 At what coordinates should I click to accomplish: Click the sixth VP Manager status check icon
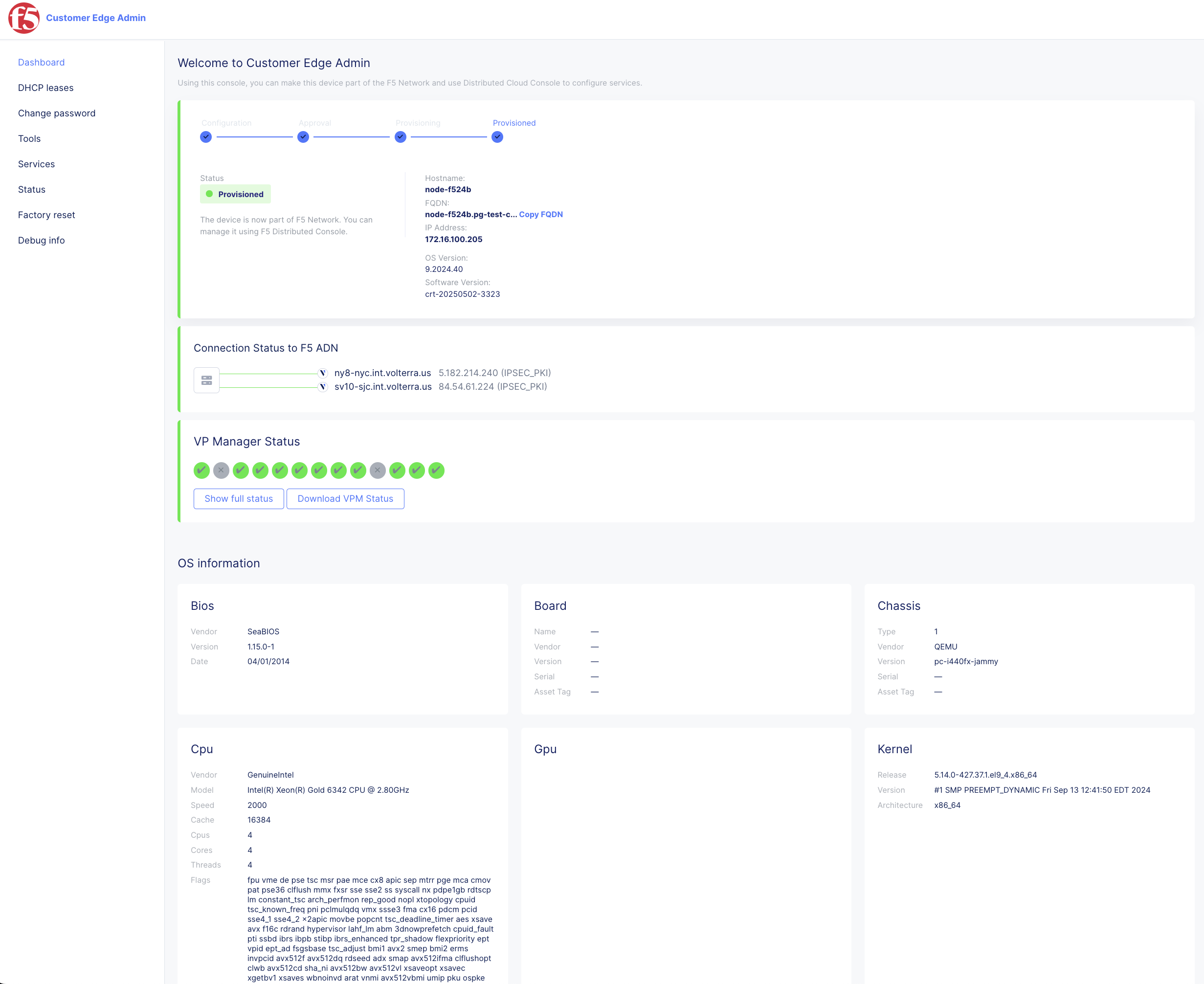tap(299, 470)
